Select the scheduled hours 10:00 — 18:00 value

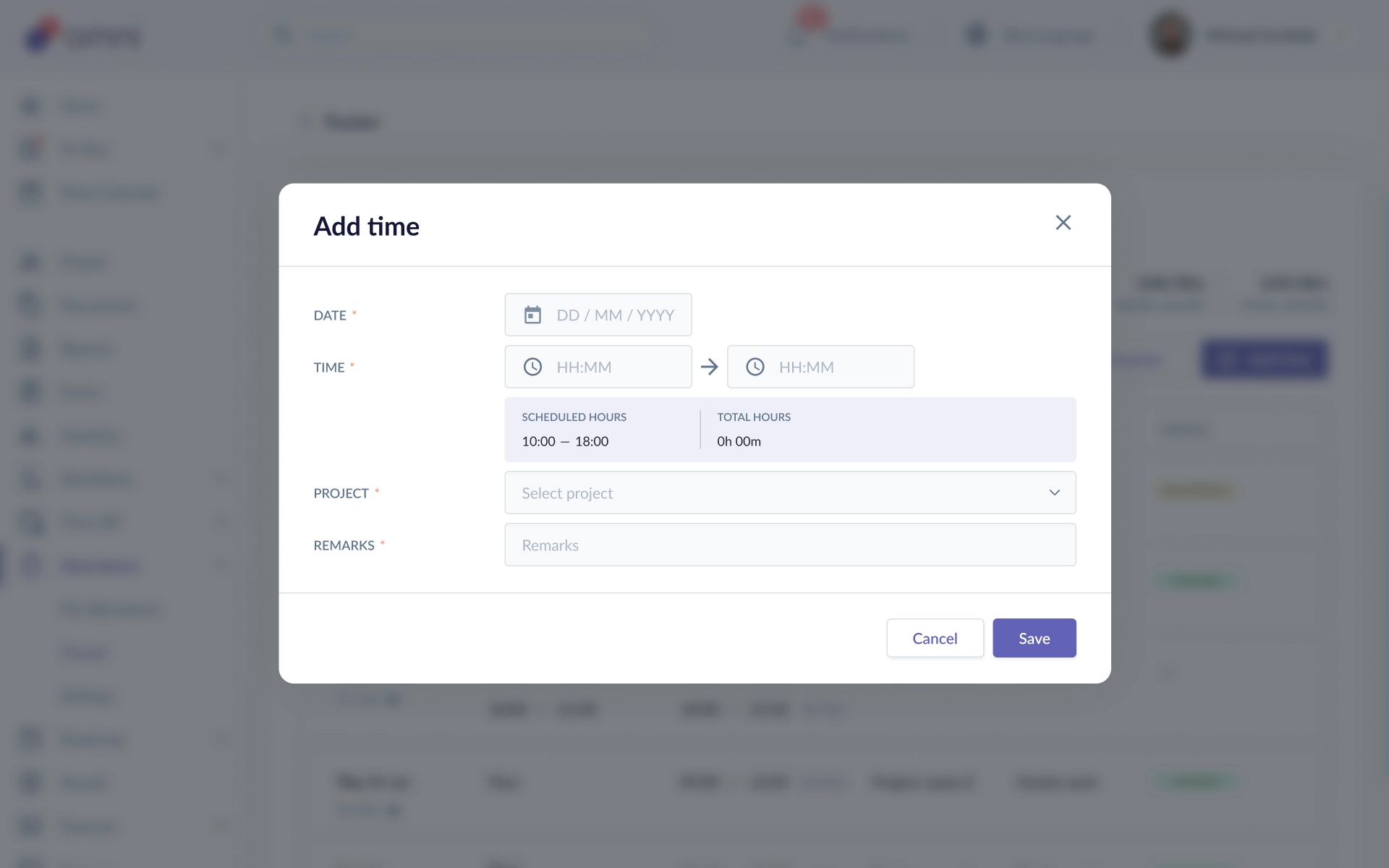[x=565, y=441]
